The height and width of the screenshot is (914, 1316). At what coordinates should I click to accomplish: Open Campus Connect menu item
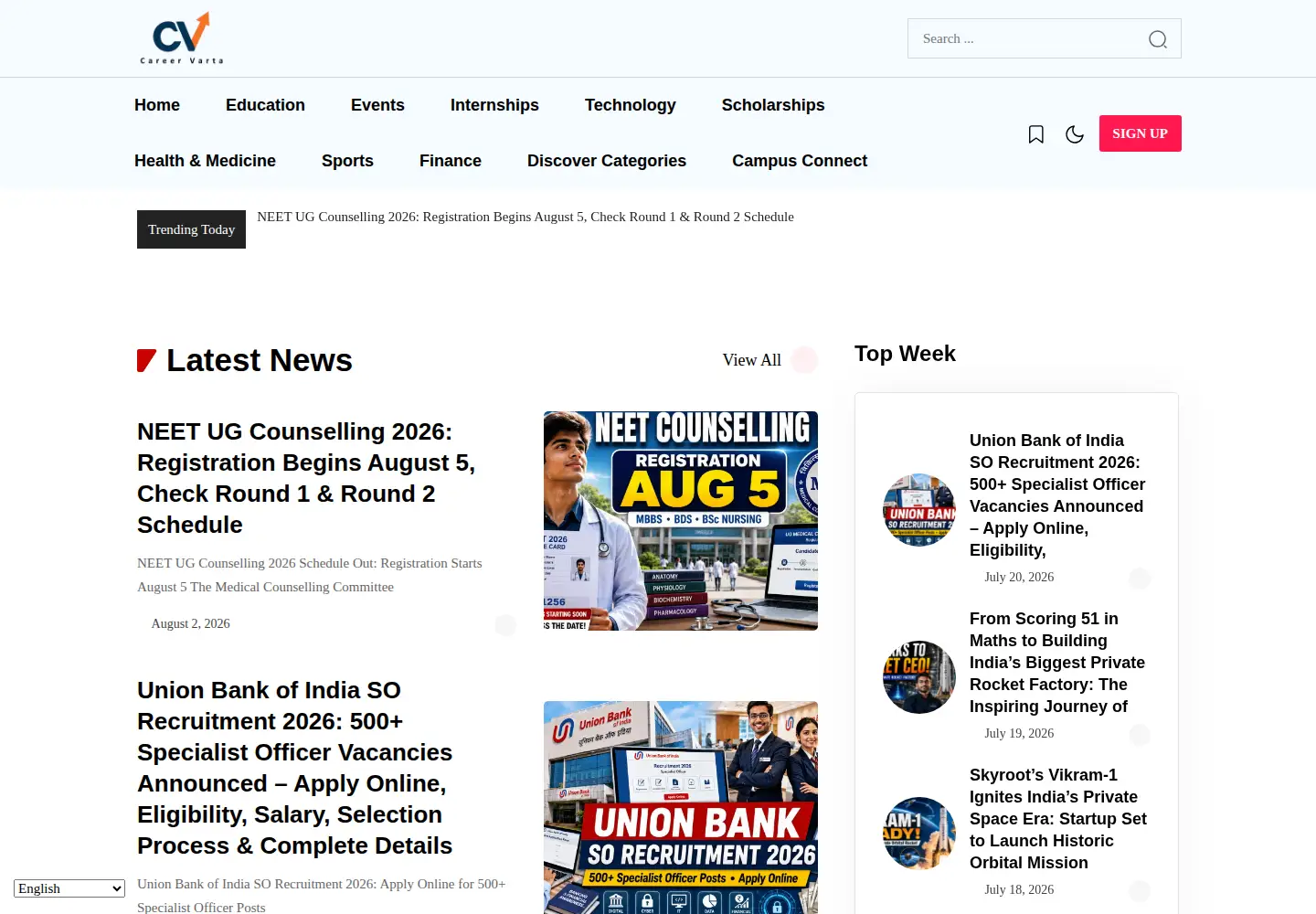pos(800,161)
